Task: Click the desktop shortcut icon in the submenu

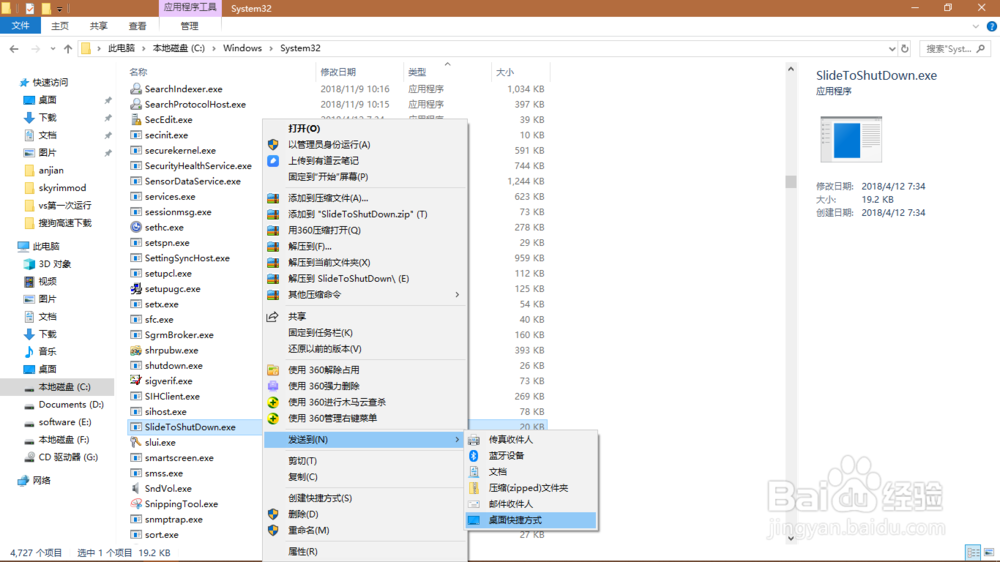Action: point(474,521)
